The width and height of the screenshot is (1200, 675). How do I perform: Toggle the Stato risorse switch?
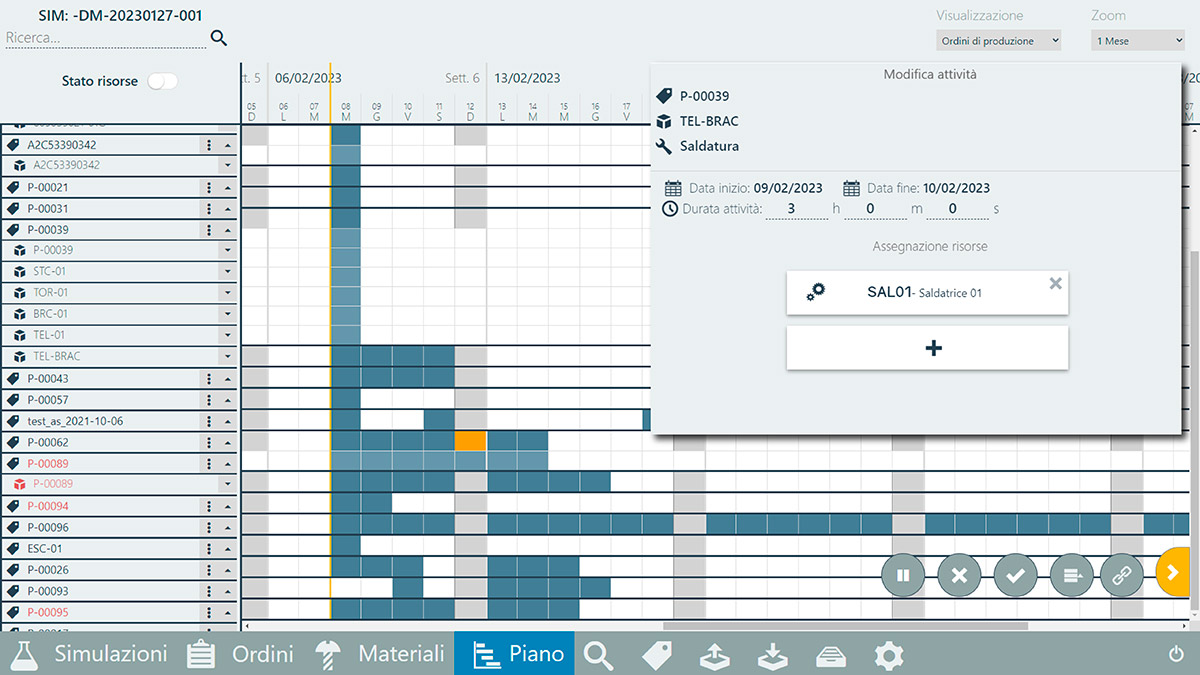[162, 81]
